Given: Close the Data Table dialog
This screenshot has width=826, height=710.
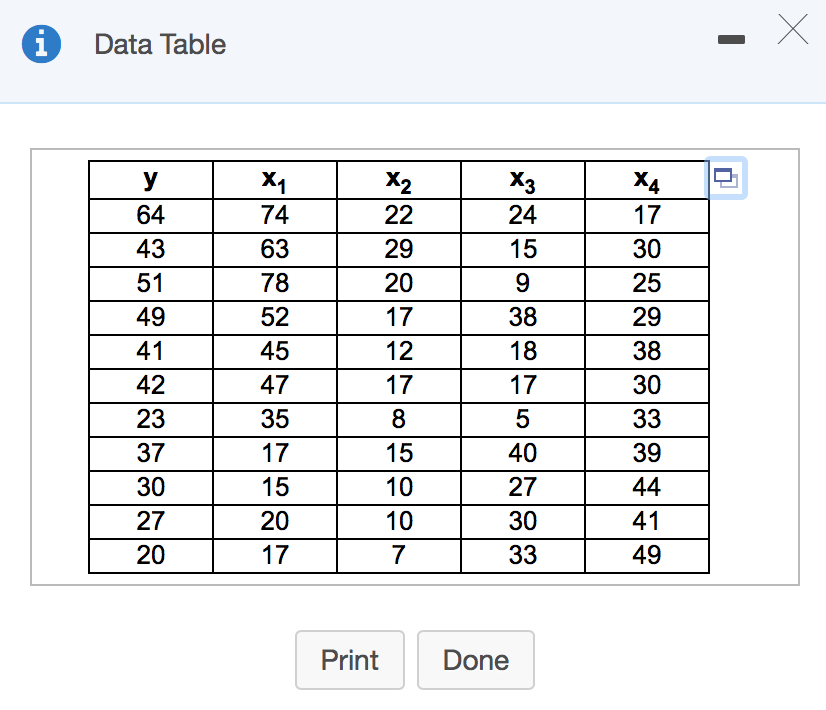Looking at the screenshot, I should (x=791, y=32).
